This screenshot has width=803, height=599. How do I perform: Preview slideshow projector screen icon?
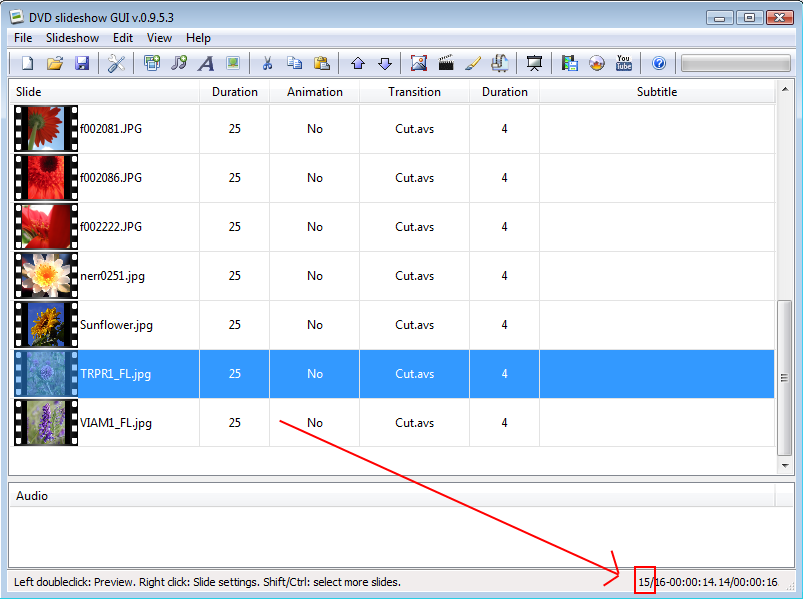(x=535, y=63)
